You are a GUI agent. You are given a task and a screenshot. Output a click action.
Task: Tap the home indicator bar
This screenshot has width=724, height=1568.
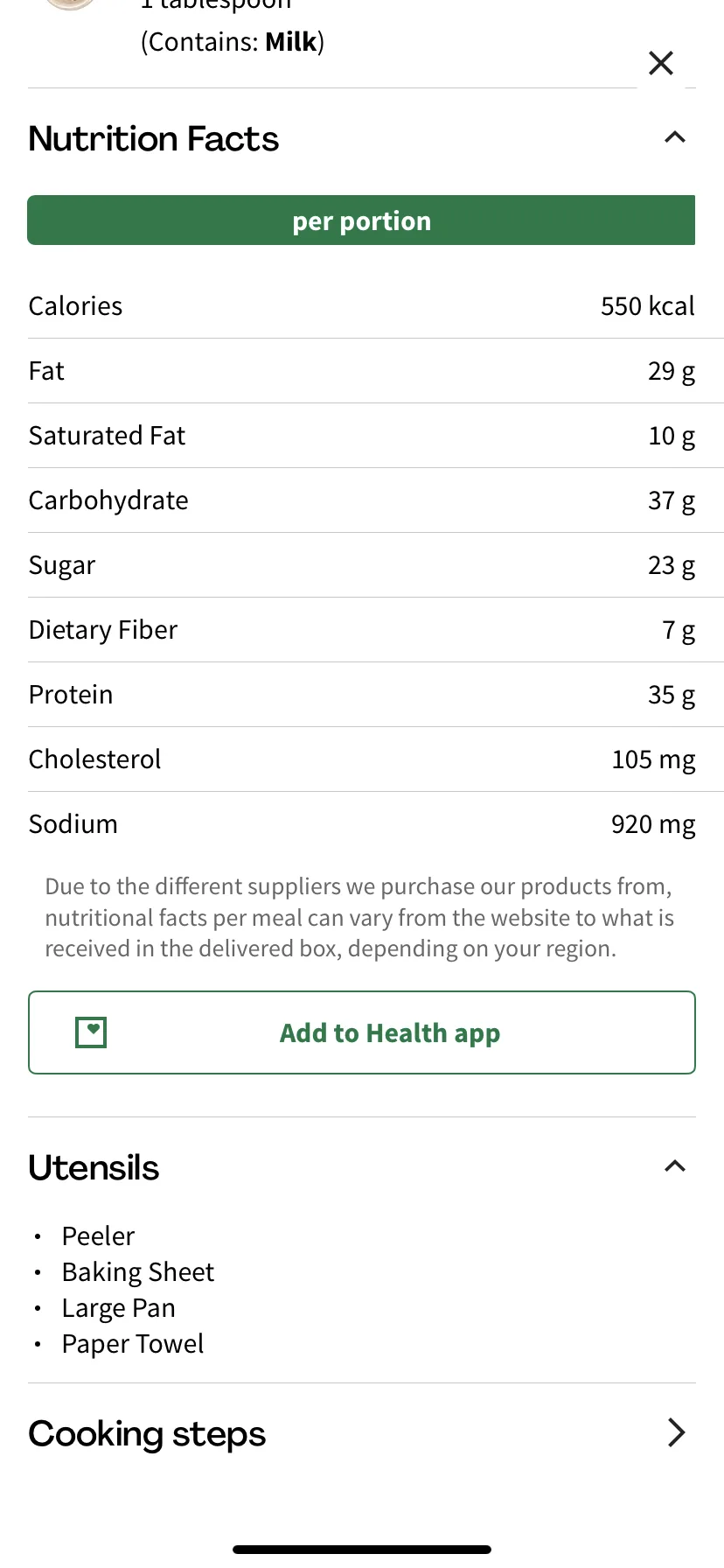[362, 1550]
